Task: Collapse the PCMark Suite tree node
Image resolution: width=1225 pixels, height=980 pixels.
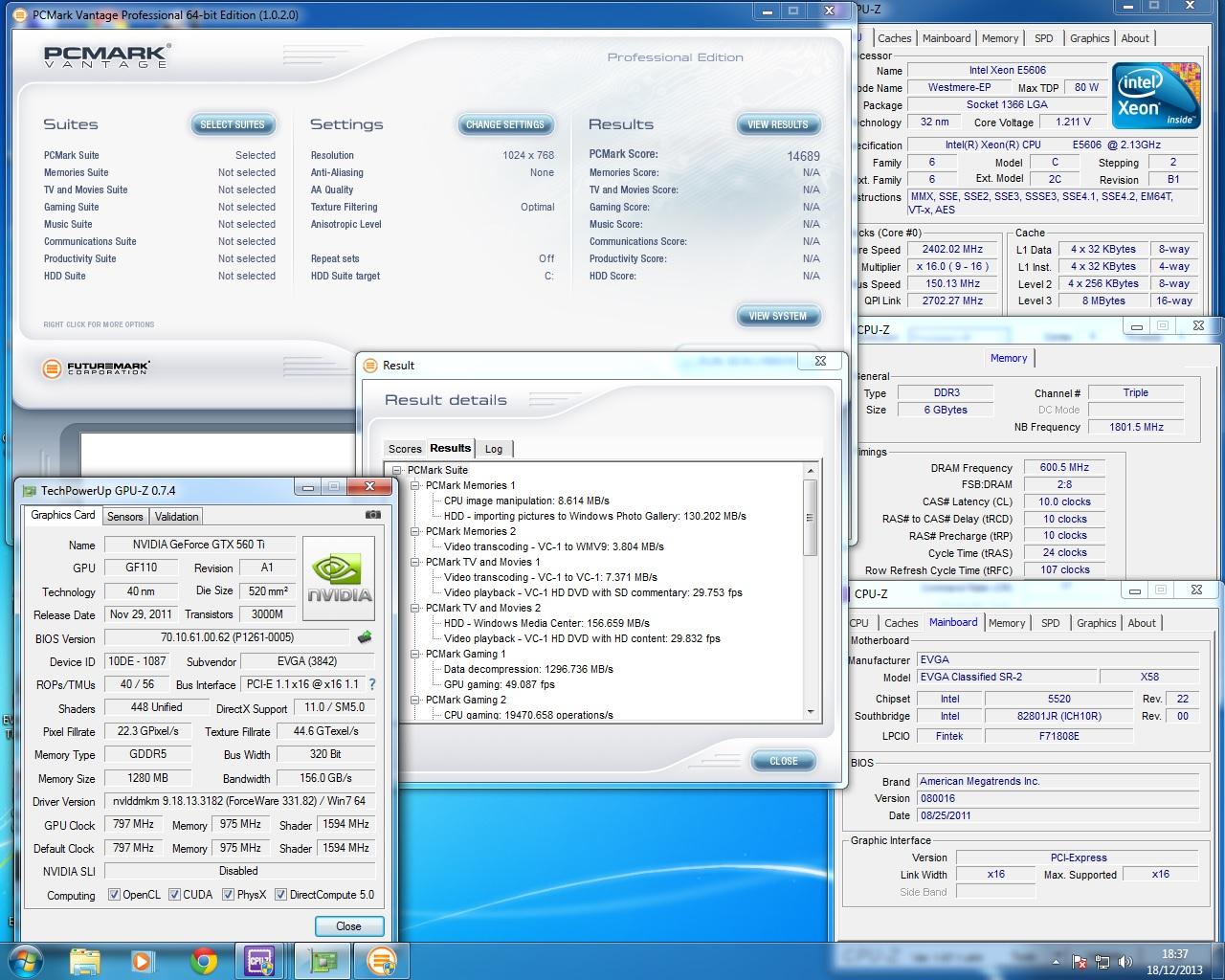Action: coord(397,470)
